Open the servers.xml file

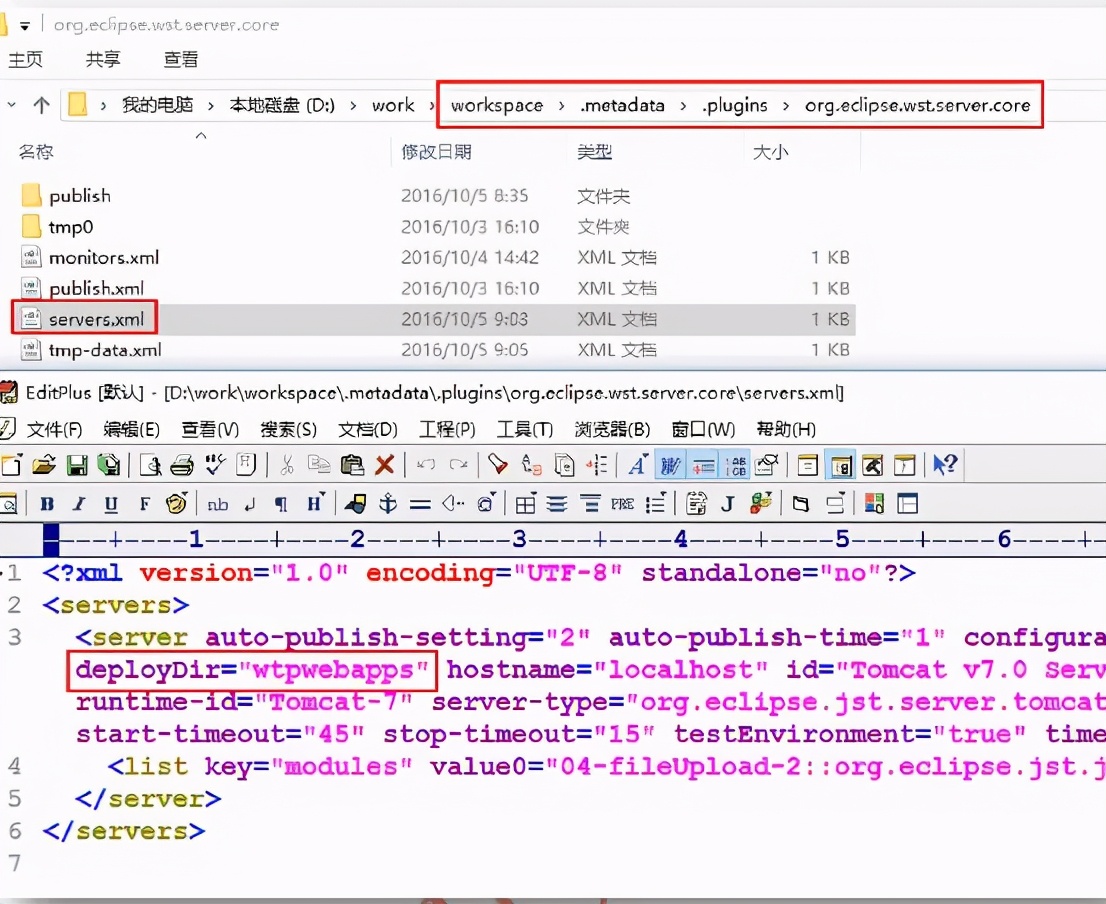pos(97,318)
